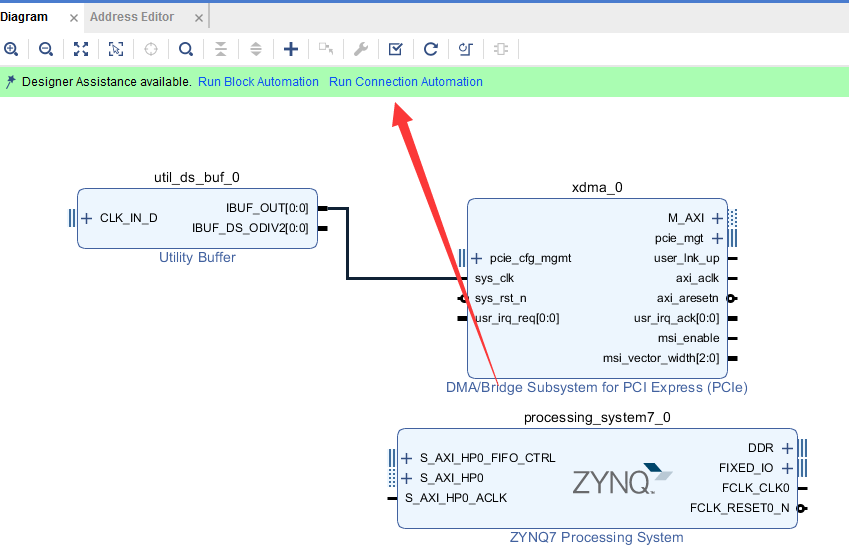Close the Diagram tab
The width and height of the screenshot is (849, 550).
click(x=74, y=18)
